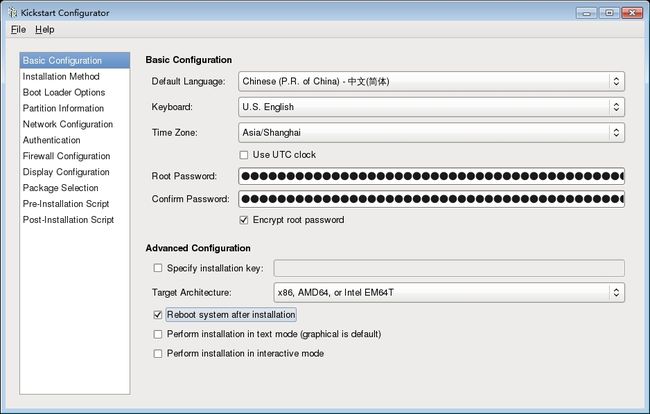Viewport: 650px width, 414px height.
Task: Close the Kickstart Configurator window
Action: (632, 13)
